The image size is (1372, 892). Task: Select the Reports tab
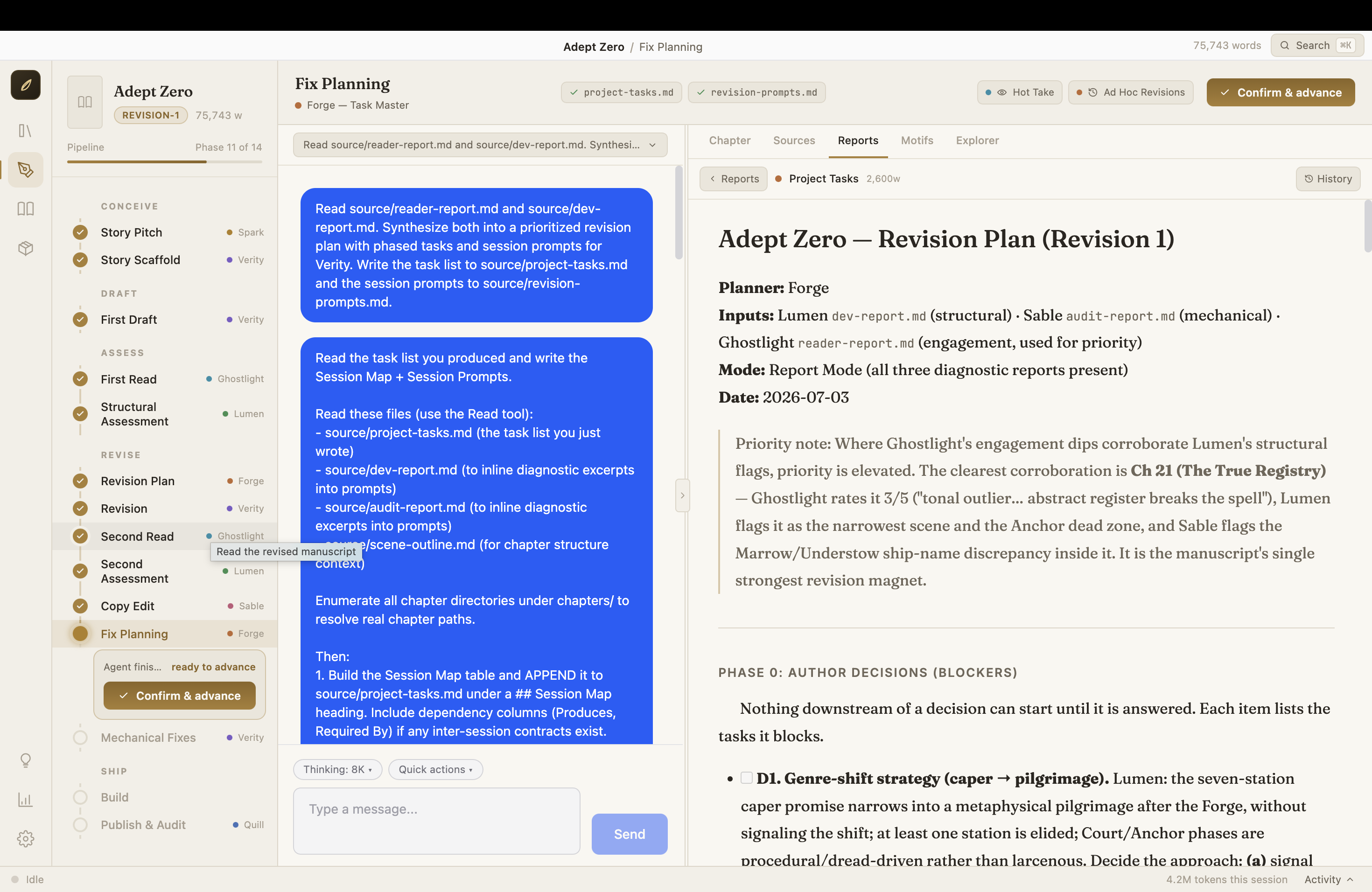coord(858,140)
